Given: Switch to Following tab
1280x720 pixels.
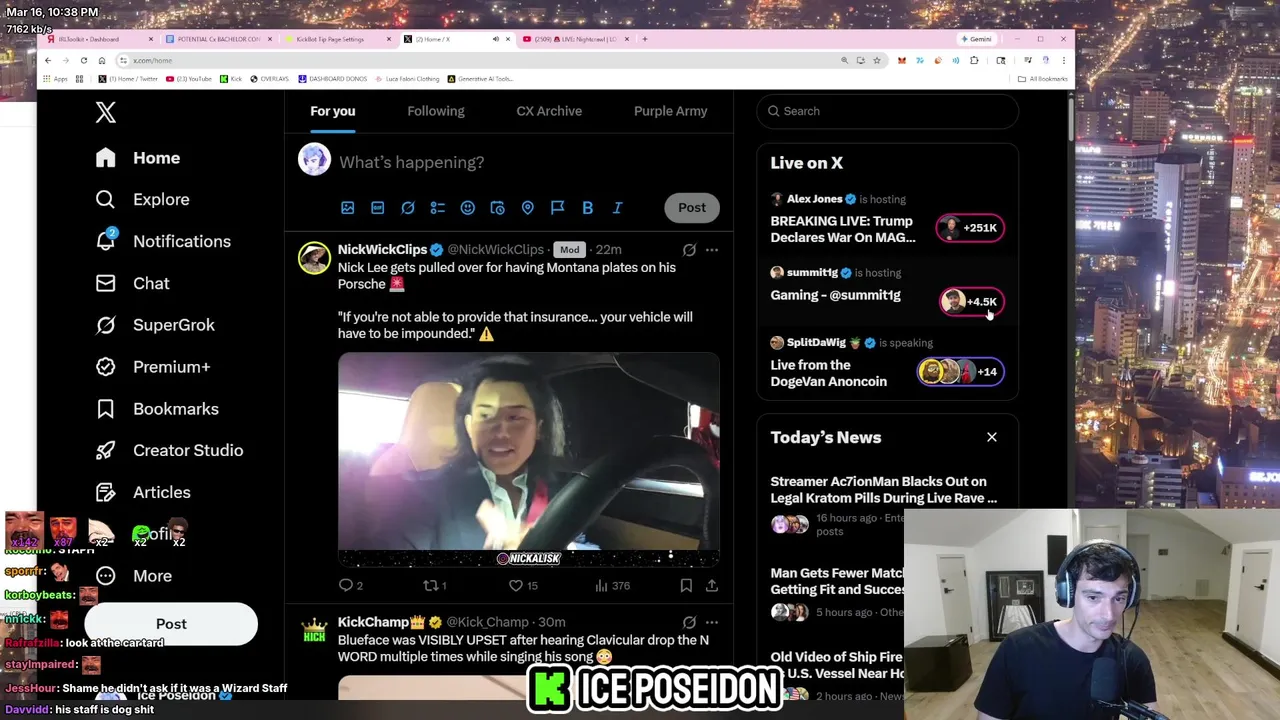Looking at the screenshot, I should click(x=436, y=111).
